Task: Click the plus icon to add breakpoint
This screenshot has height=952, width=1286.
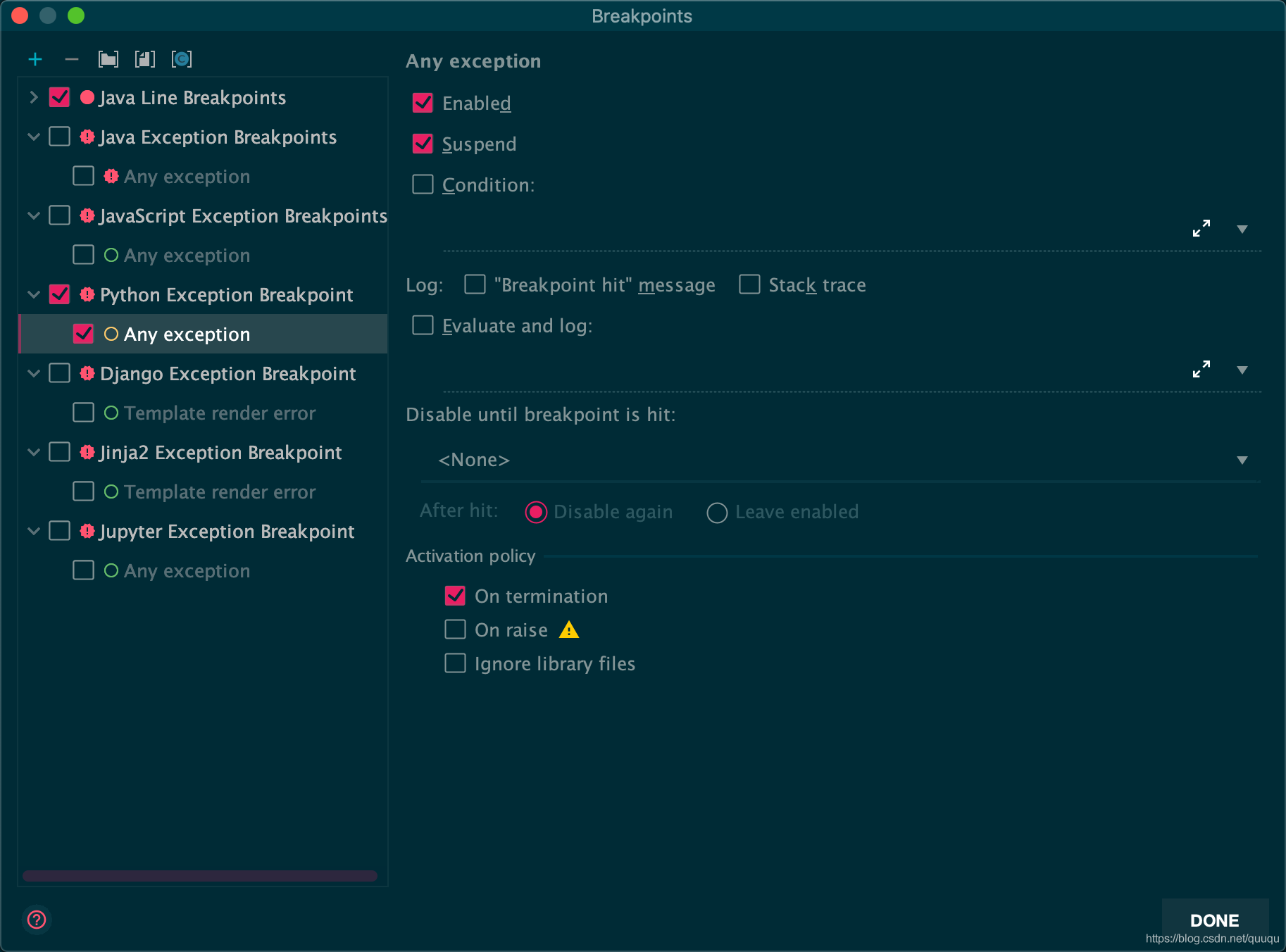Action: pos(35,59)
